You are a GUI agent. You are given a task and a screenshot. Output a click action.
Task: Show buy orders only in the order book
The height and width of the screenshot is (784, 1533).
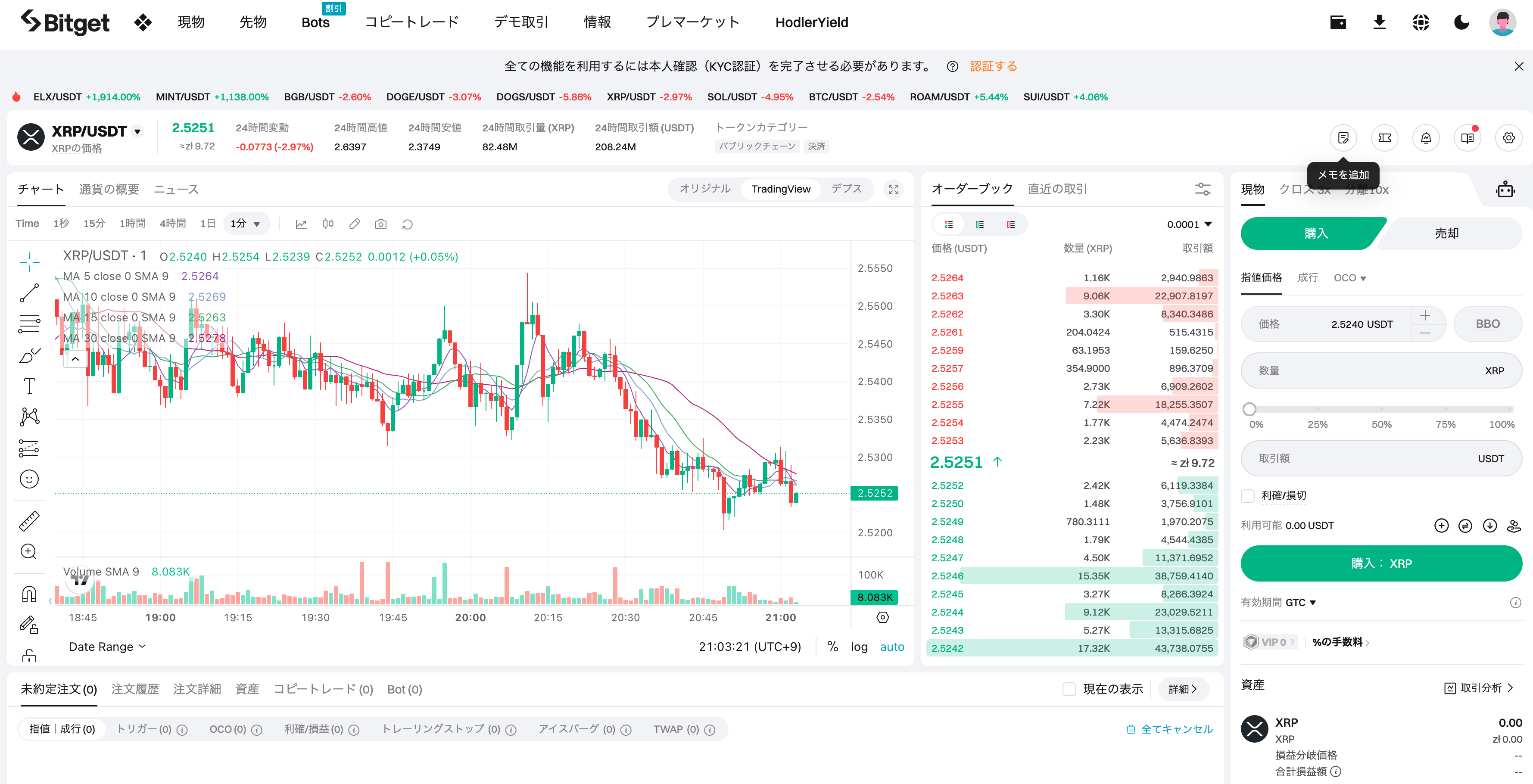click(979, 224)
